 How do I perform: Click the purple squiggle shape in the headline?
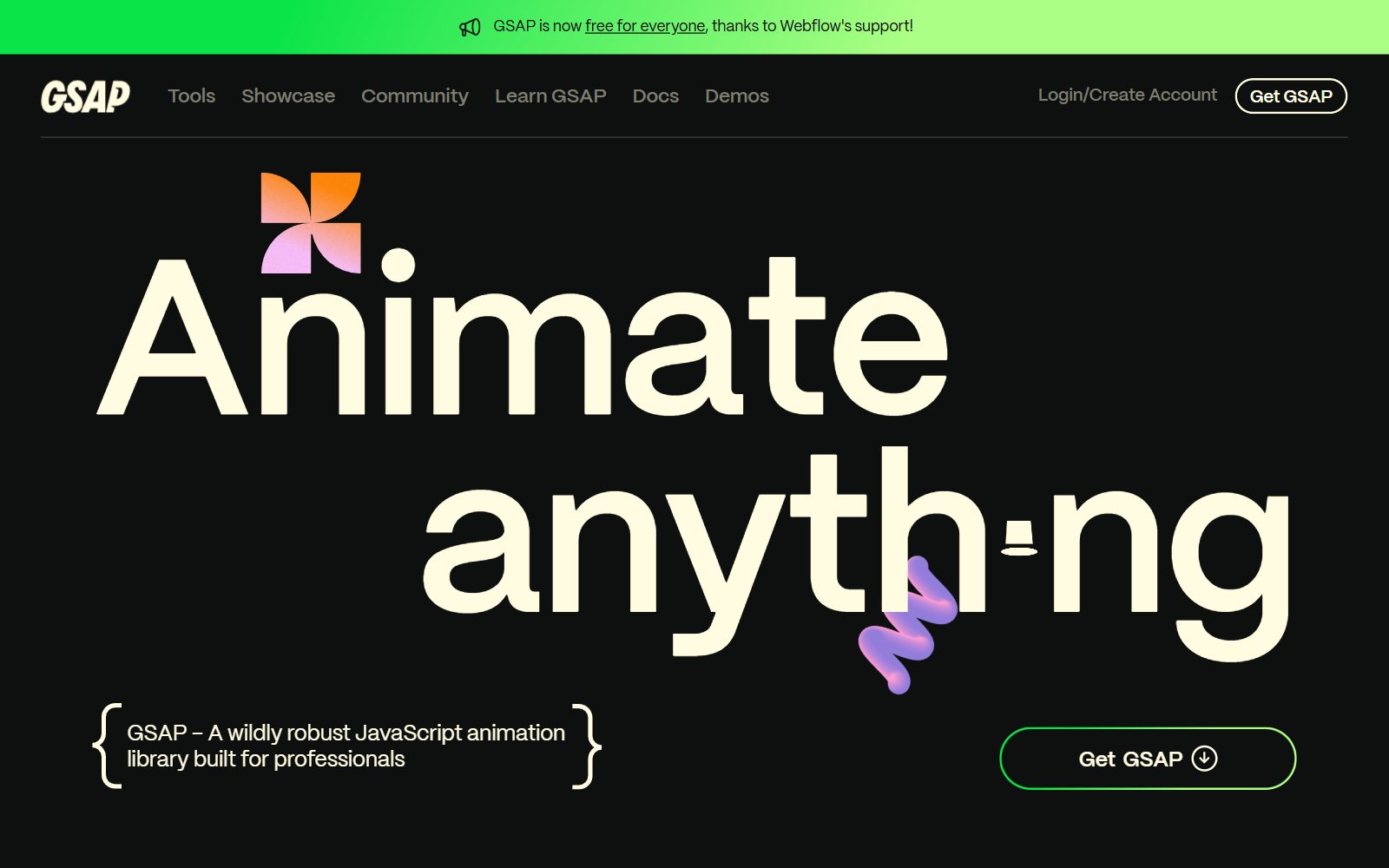907,625
